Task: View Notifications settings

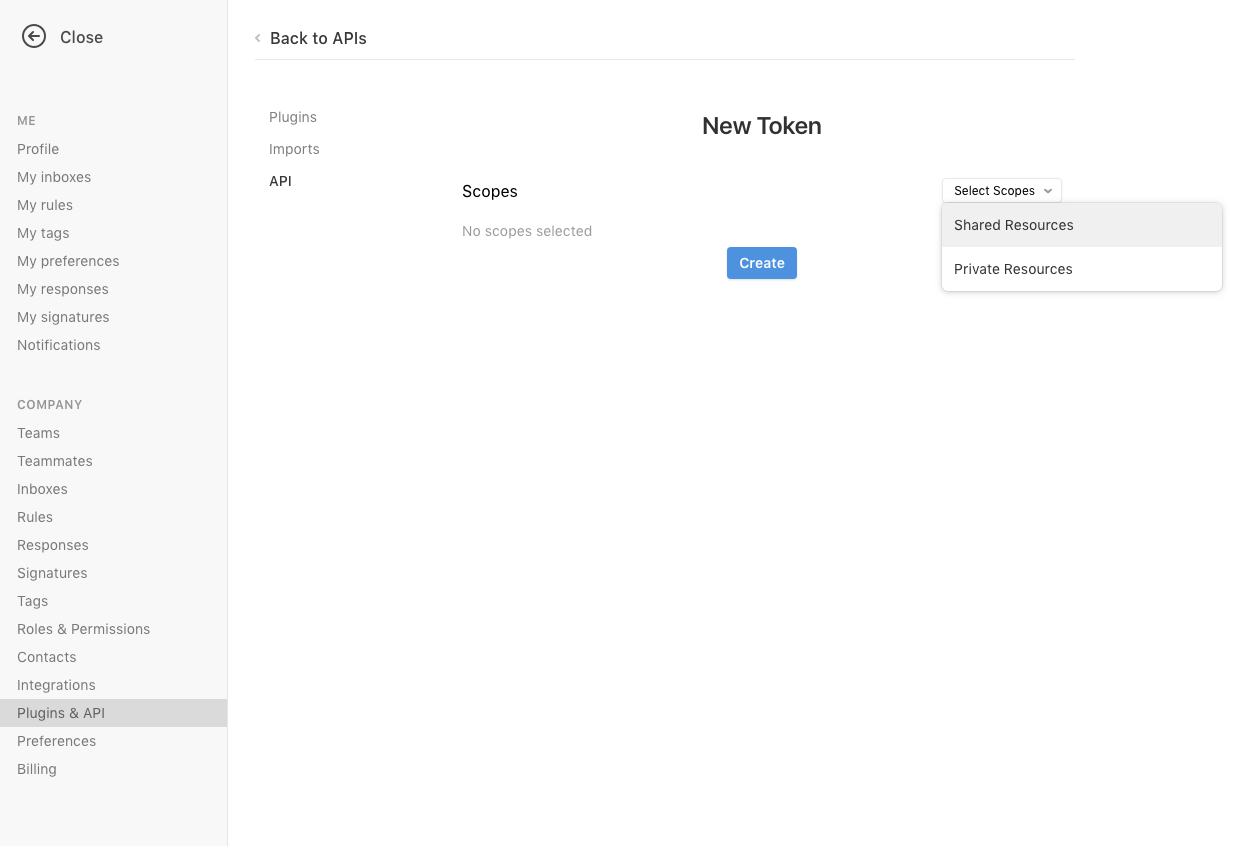Action: click(58, 344)
